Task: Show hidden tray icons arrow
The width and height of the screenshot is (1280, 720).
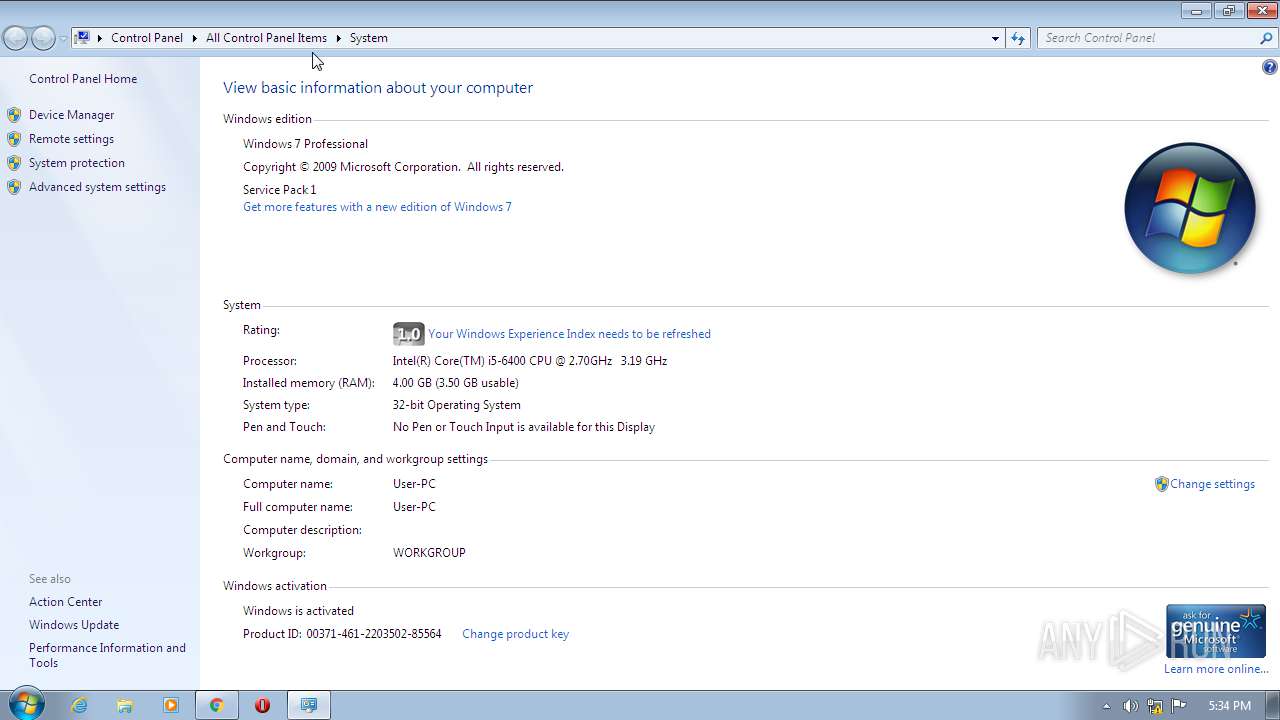Action: tap(1106, 706)
